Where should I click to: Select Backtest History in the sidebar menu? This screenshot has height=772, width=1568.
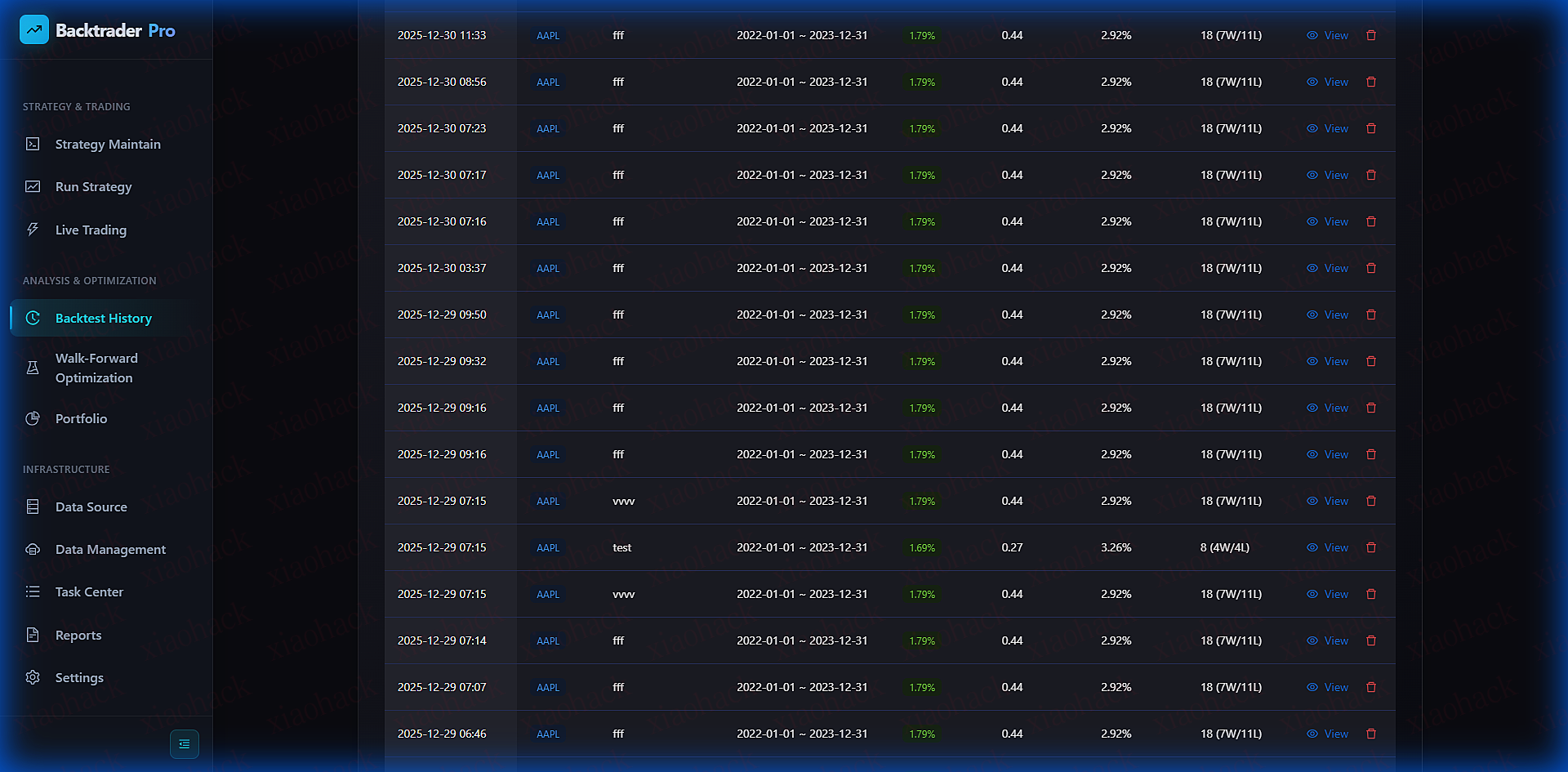point(104,318)
